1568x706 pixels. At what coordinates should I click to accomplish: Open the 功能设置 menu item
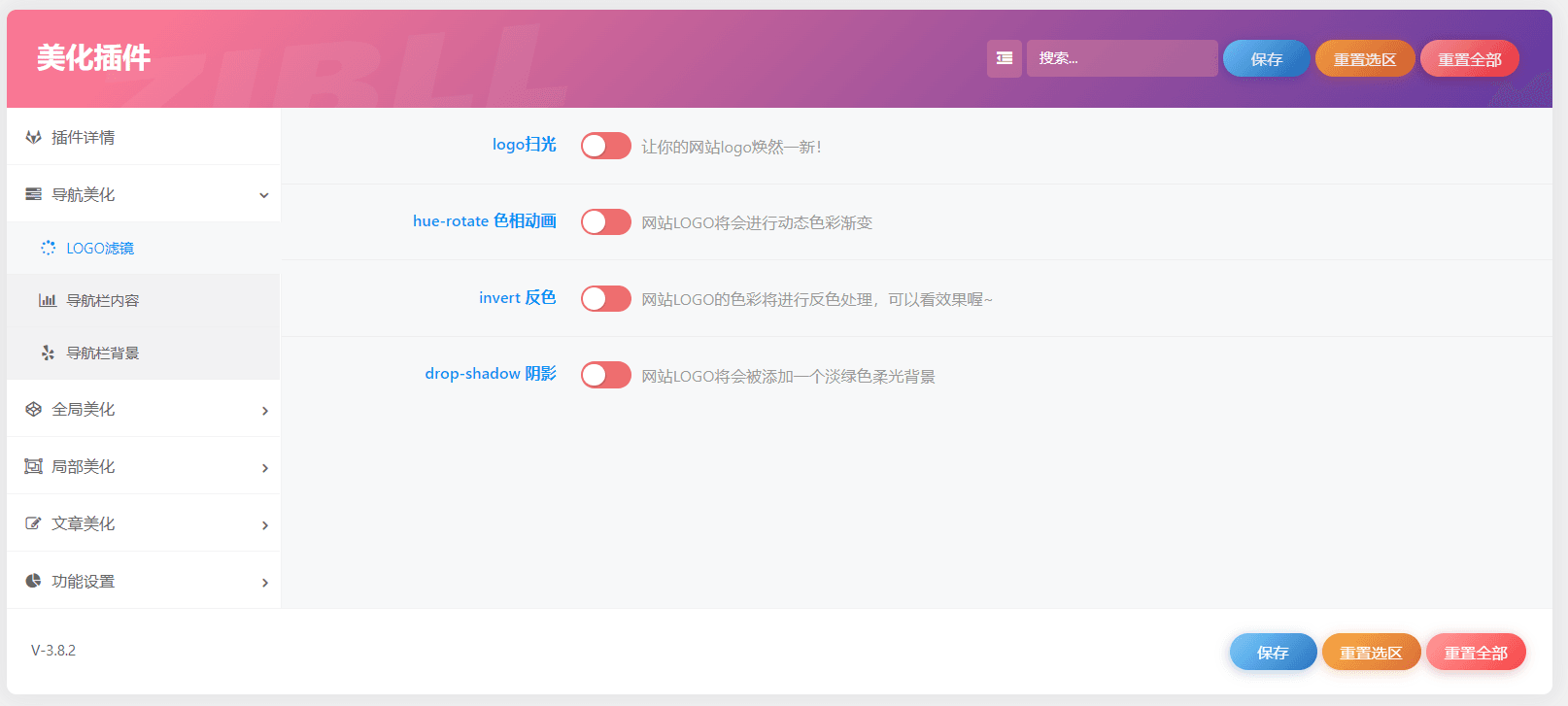point(84,581)
